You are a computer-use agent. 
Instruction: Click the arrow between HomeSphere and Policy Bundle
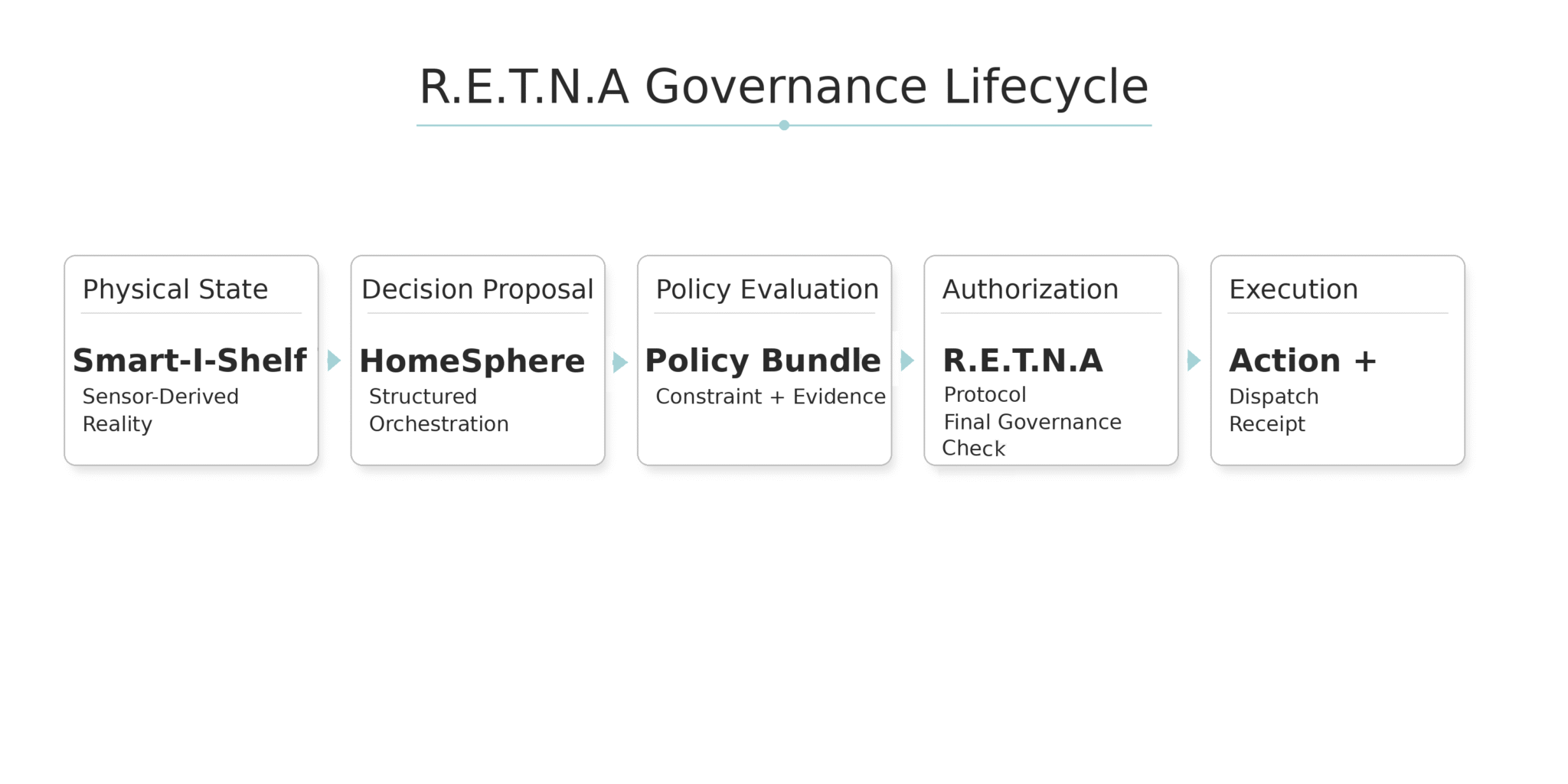click(x=620, y=362)
